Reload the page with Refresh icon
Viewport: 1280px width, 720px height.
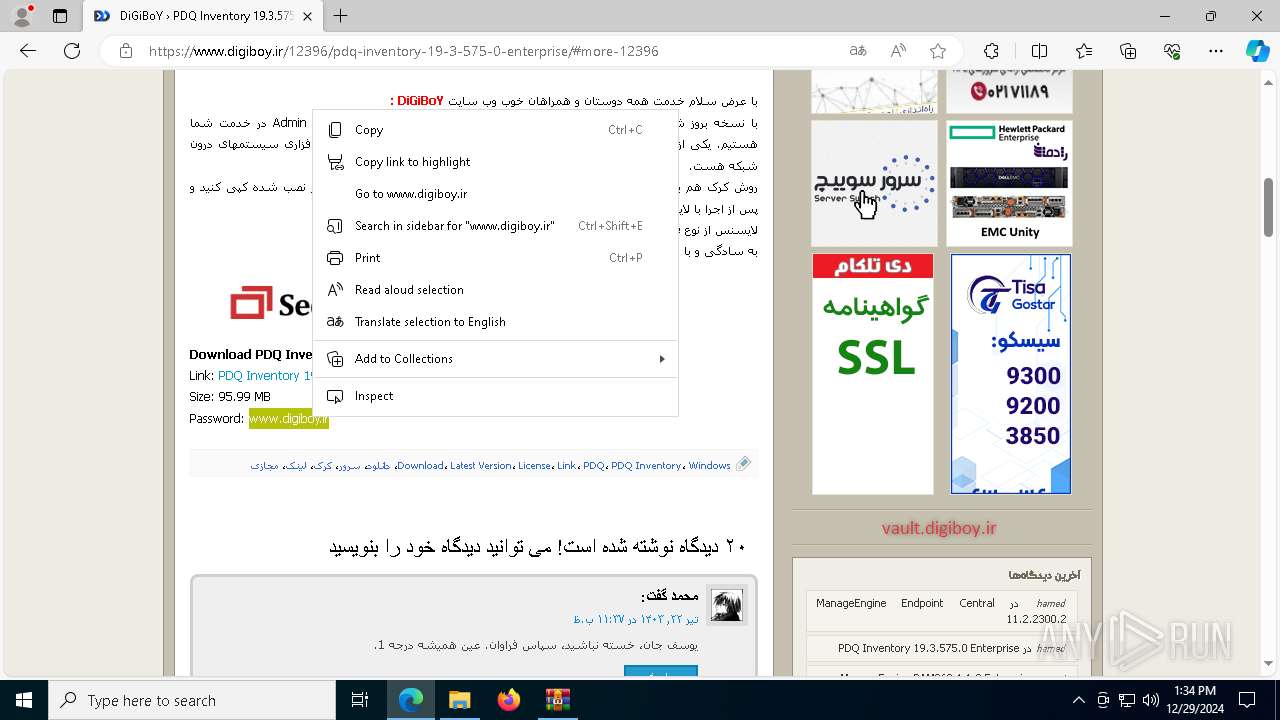tap(72, 51)
